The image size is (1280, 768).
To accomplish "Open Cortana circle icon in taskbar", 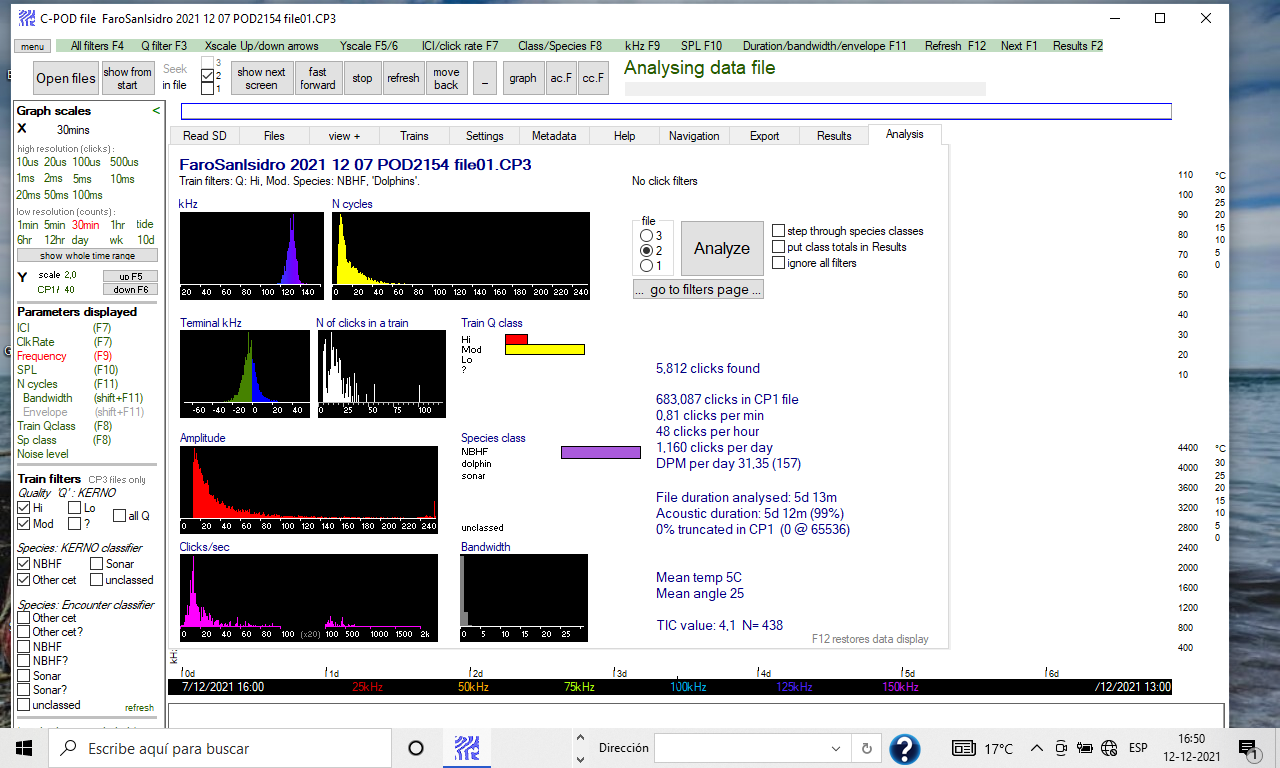I will [416, 748].
